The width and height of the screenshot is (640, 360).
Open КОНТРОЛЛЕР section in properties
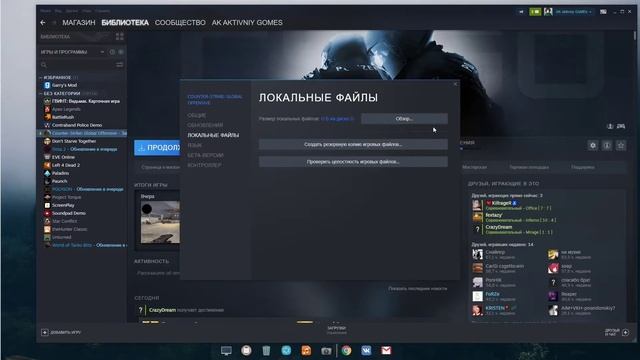204,165
